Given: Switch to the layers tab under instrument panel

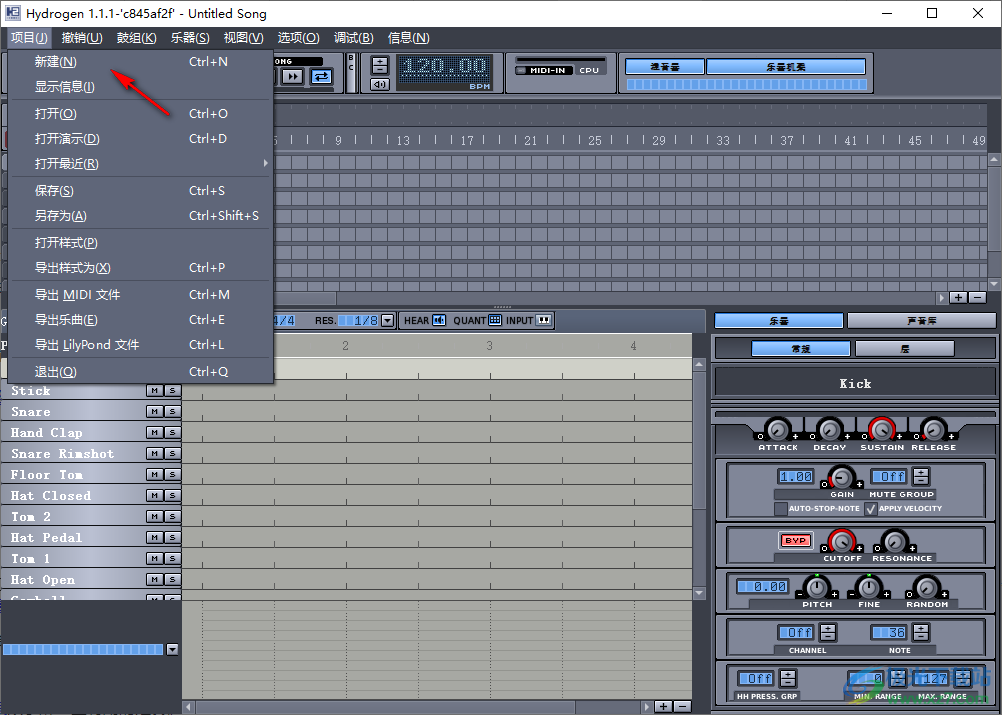Looking at the screenshot, I should pyautogui.click(x=905, y=349).
